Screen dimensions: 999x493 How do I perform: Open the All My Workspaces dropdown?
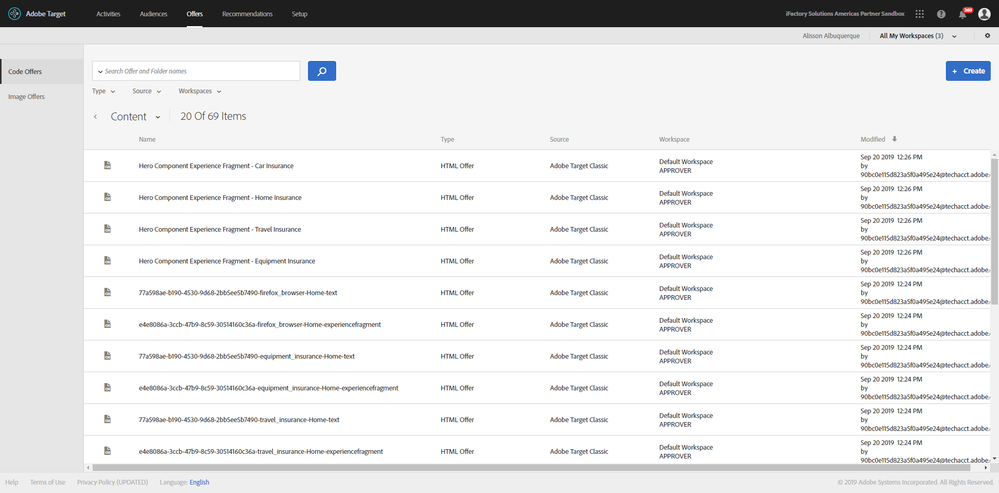tap(917, 36)
